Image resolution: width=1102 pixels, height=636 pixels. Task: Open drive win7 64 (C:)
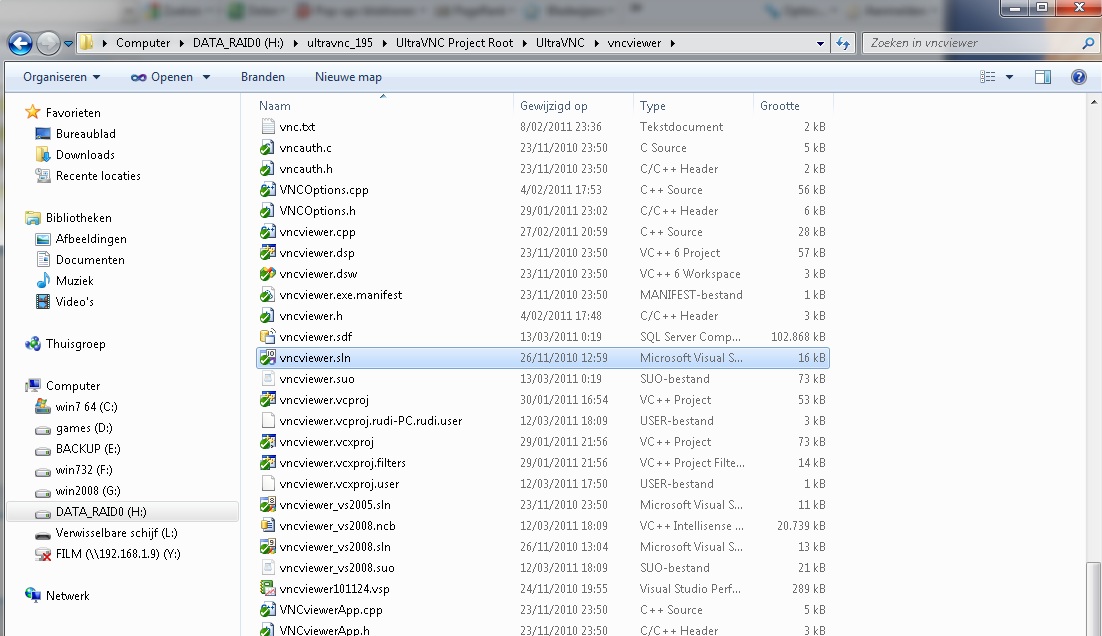click(86, 407)
